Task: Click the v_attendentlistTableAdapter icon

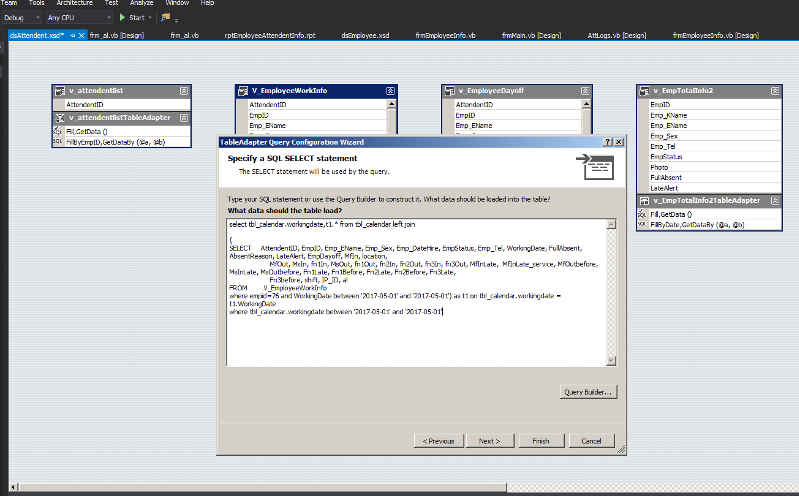Action: 60,117
